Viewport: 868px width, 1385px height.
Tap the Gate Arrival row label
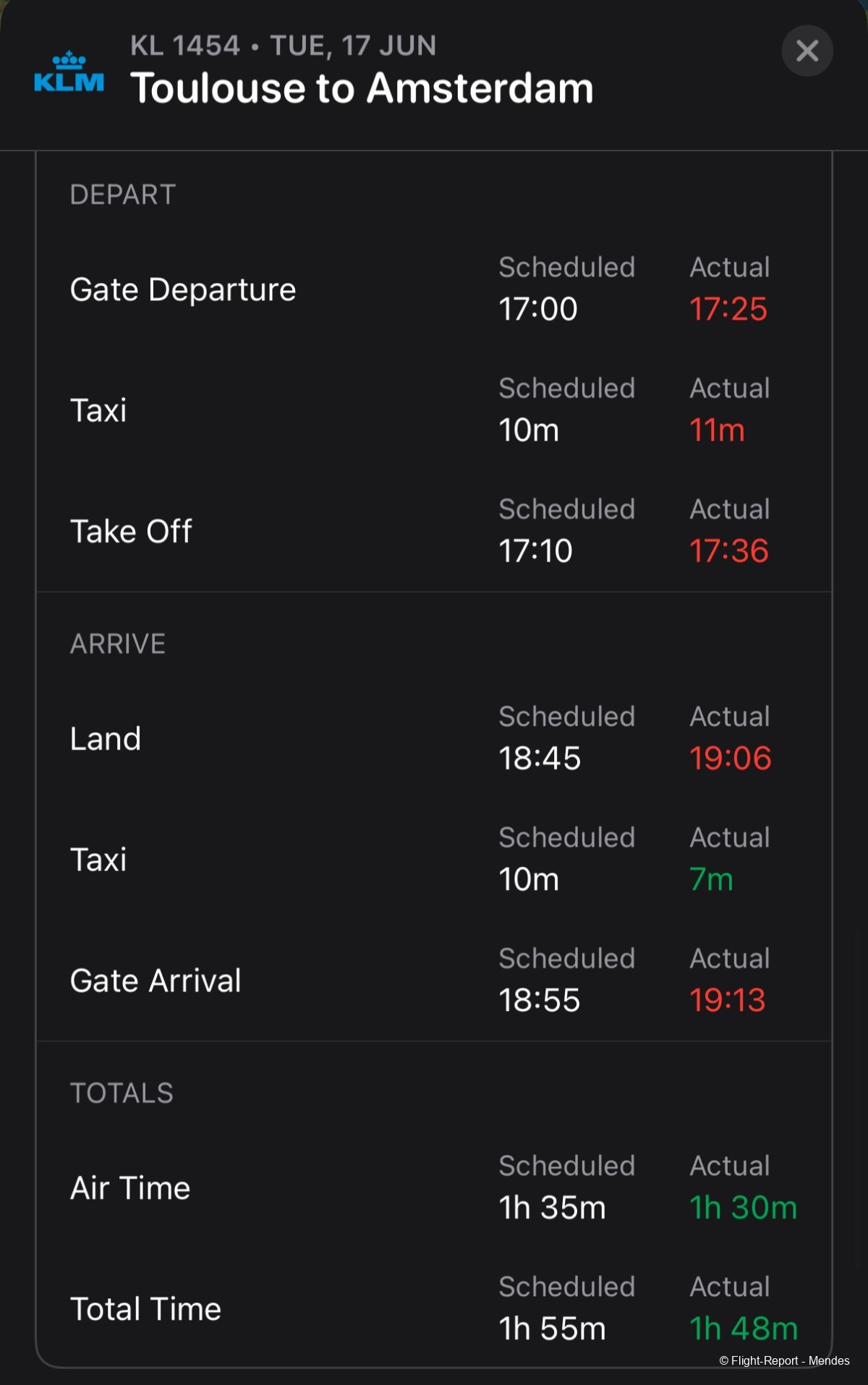pos(156,980)
